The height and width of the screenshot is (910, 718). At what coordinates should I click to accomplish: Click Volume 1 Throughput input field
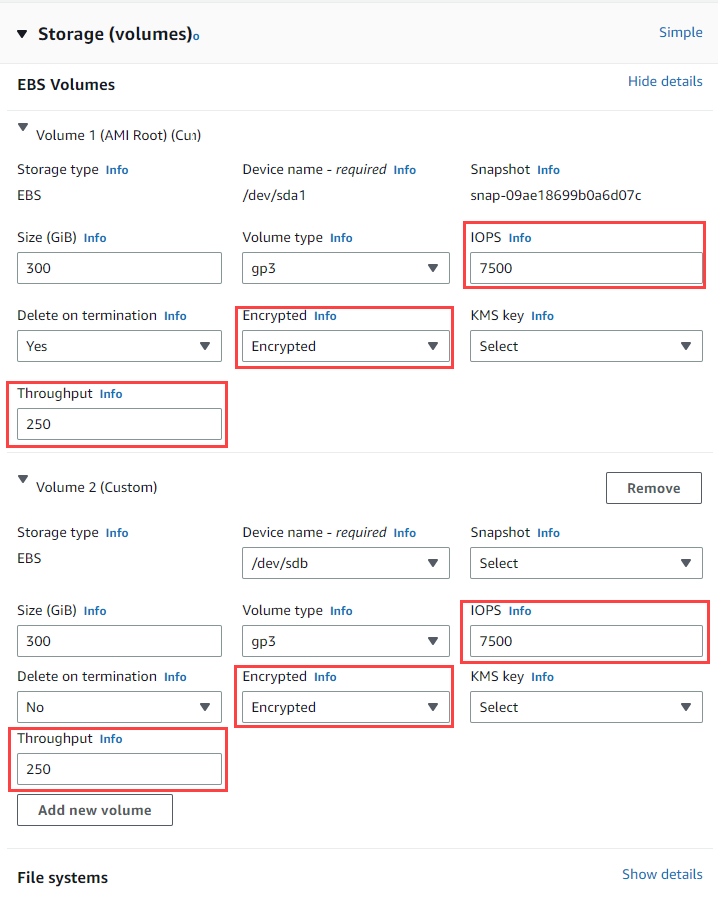click(x=119, y=424)
